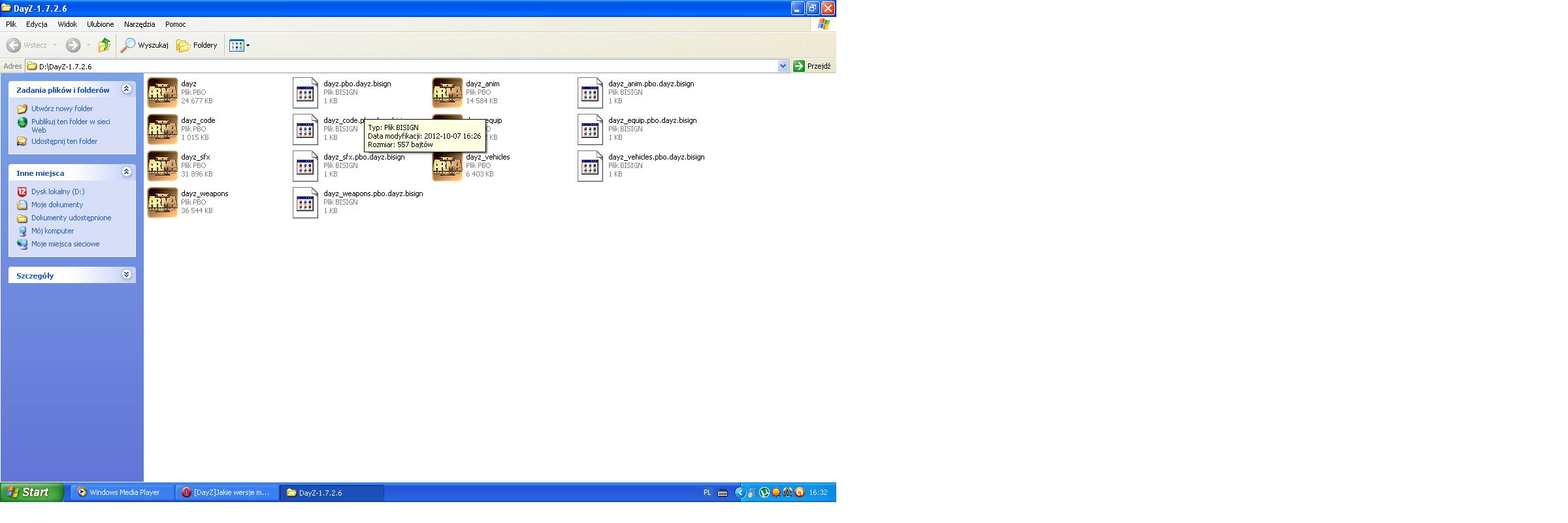
Task: Open Mój komputer link
Action: pyautogui.click(x=52, y=231)
